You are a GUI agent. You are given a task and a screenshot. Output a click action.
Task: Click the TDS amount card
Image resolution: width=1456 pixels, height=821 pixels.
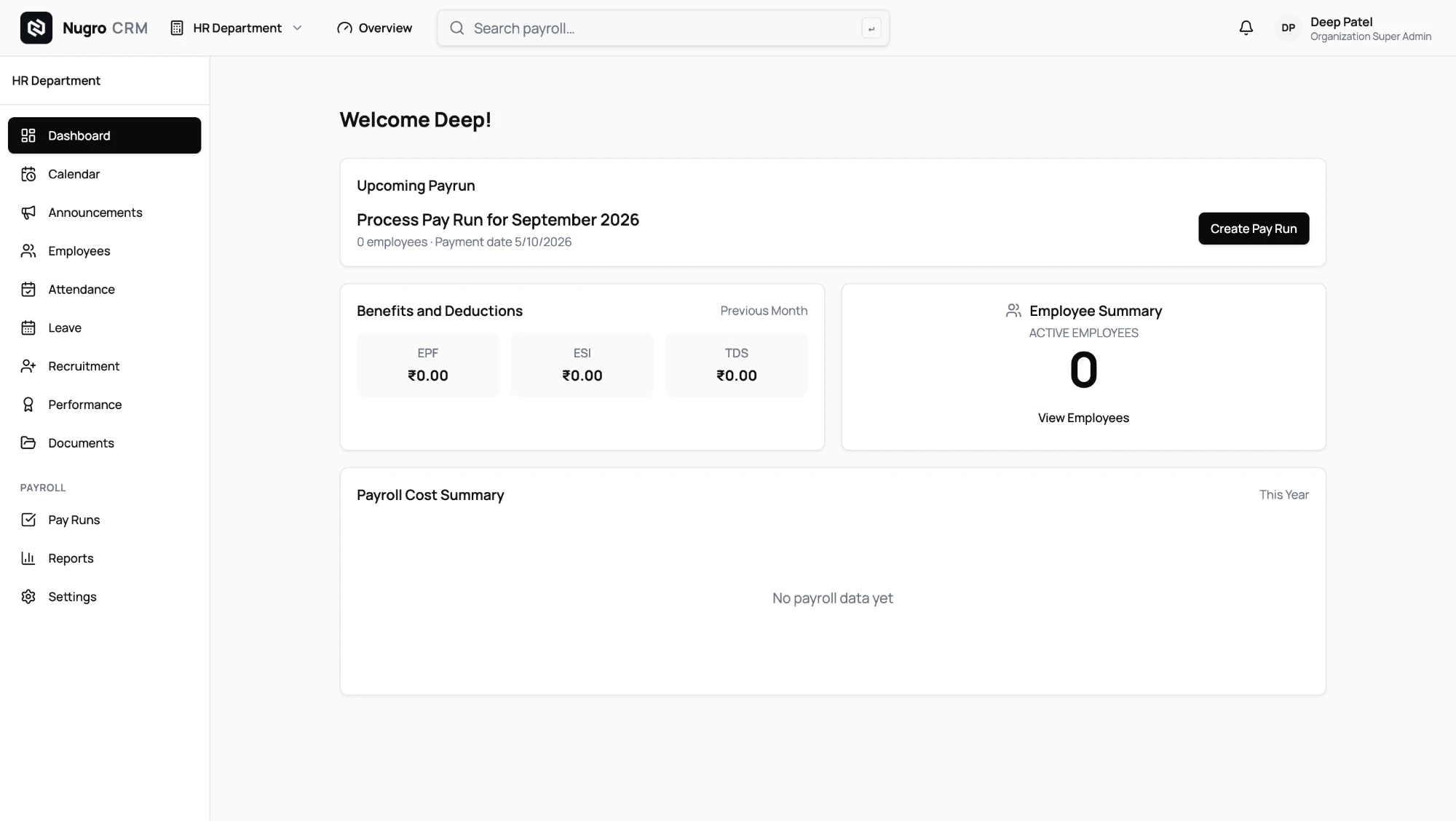tap(737, 365)
